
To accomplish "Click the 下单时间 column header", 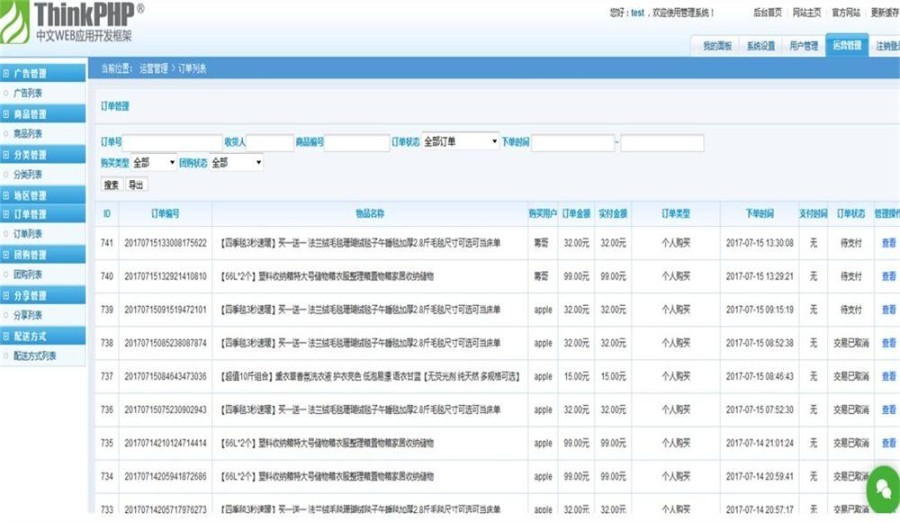I will (x=759, y=214).
